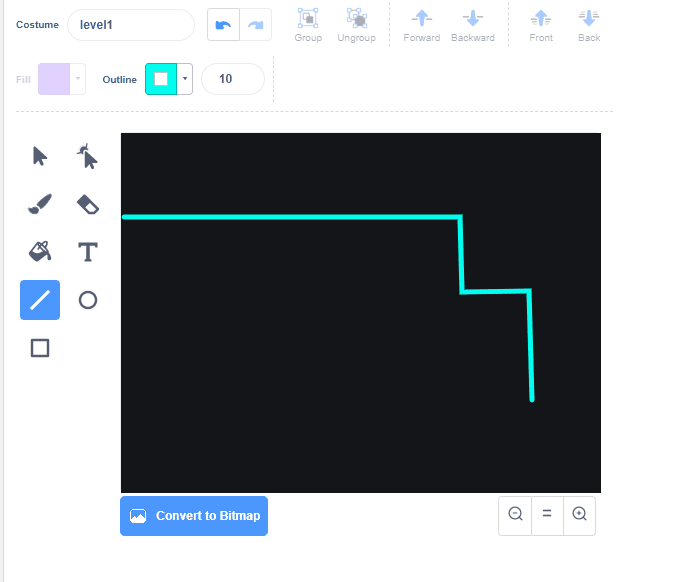
Task: Expand the Outline color dropdown arrow
Action: click(x=185, y=79)
